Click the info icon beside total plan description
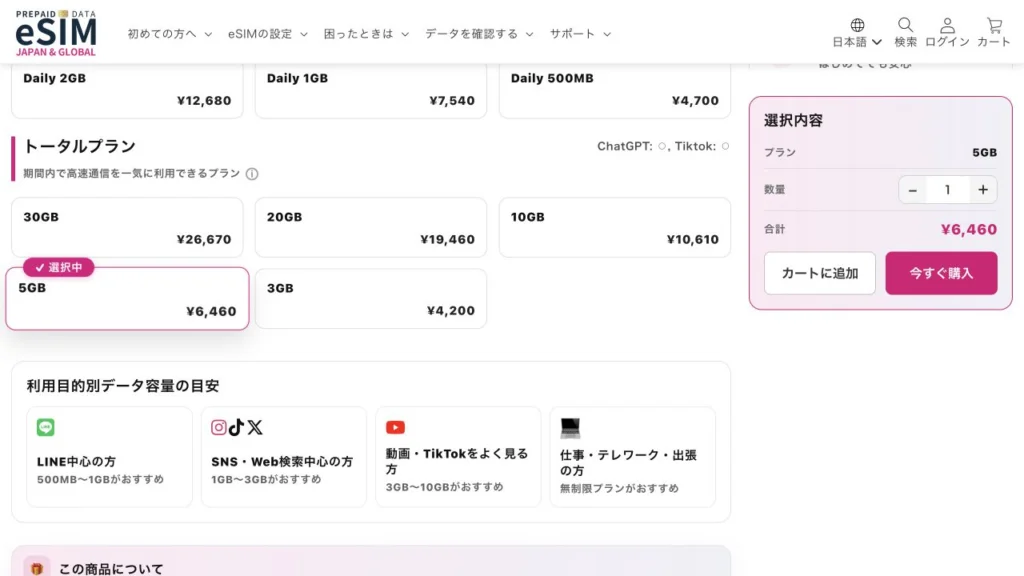Image resolution: width=1024 pixels, height=576 pixels. pos(252,174)
